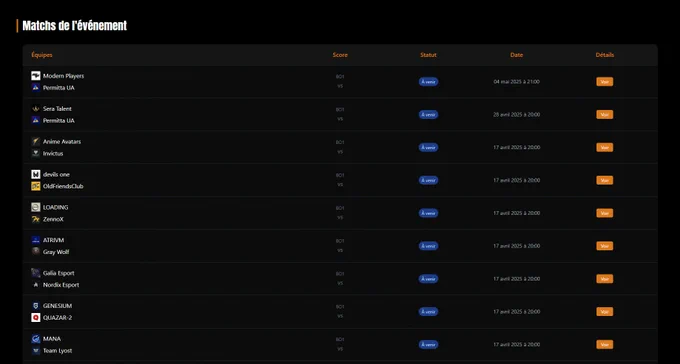
Task: Click the Team Lyost logo
Action: tap(36, 351)
